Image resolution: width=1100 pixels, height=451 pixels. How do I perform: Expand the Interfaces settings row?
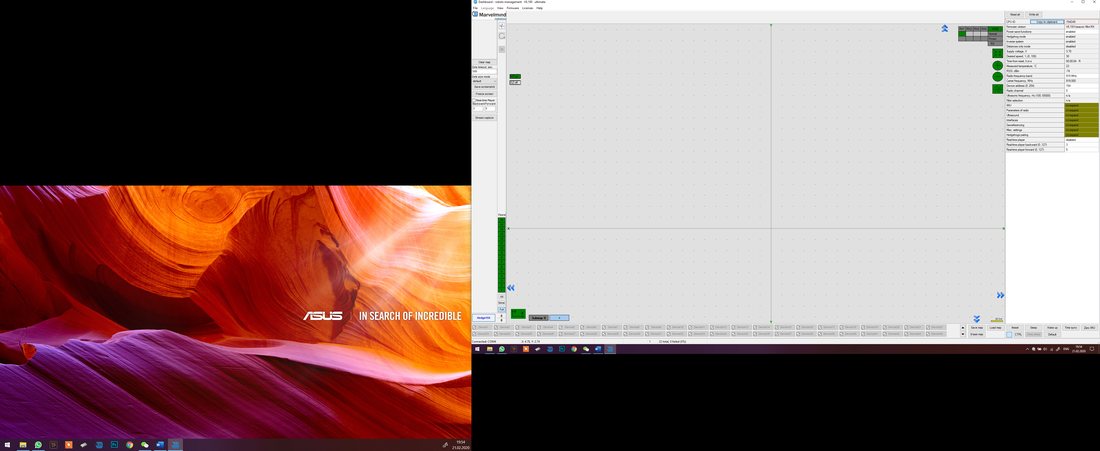(x=1052, y=120)
